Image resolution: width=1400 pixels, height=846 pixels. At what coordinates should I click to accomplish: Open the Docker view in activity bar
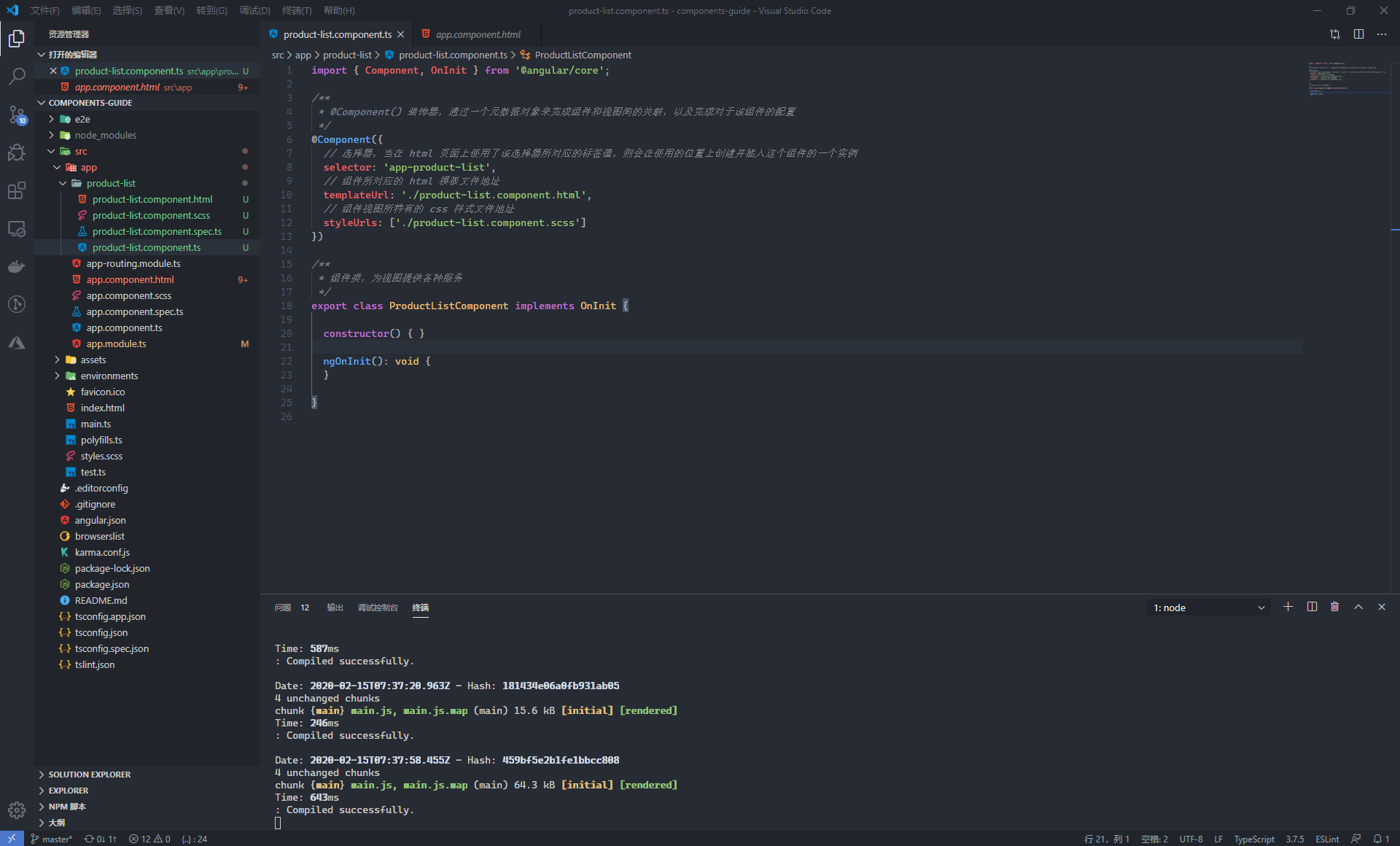(x=16, y=267)
